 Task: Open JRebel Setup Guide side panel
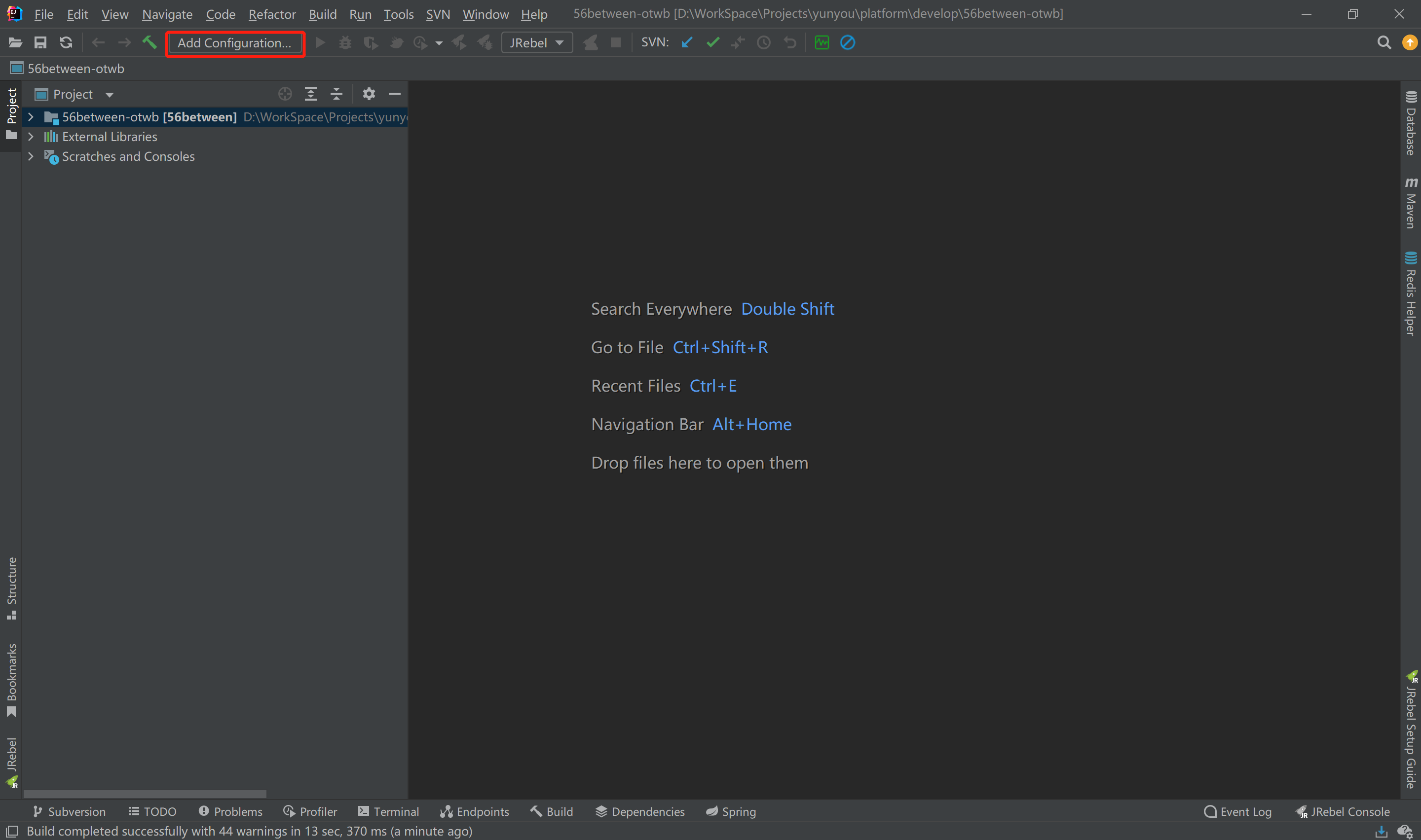tap(1411, 730)
